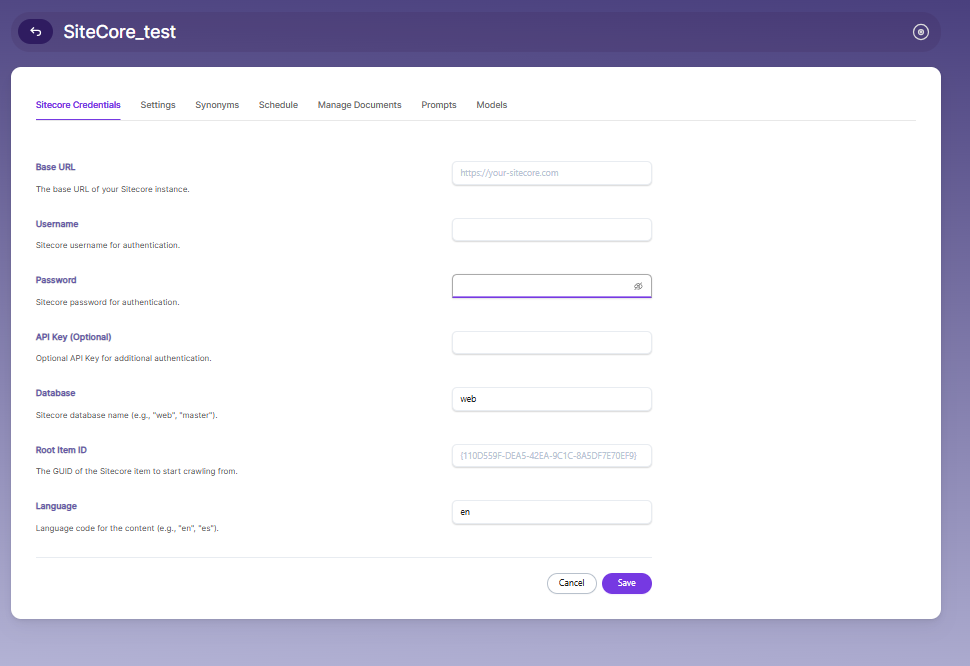Click the Base URL label
Image resolution: width=970 pixels, height=666 pixels.
pos(55,167)
